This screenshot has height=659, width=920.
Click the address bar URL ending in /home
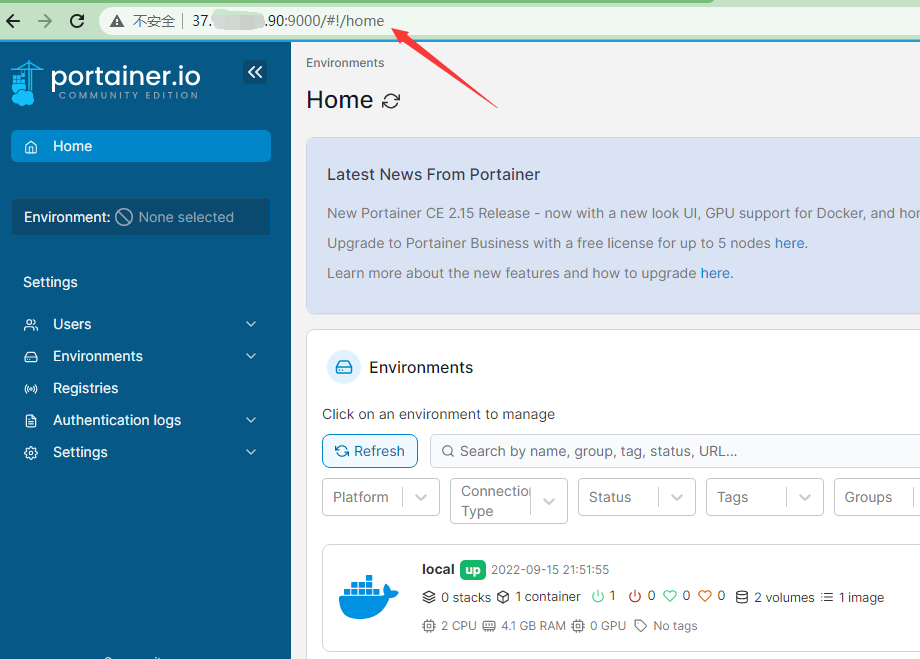click(x=288, y=21)
